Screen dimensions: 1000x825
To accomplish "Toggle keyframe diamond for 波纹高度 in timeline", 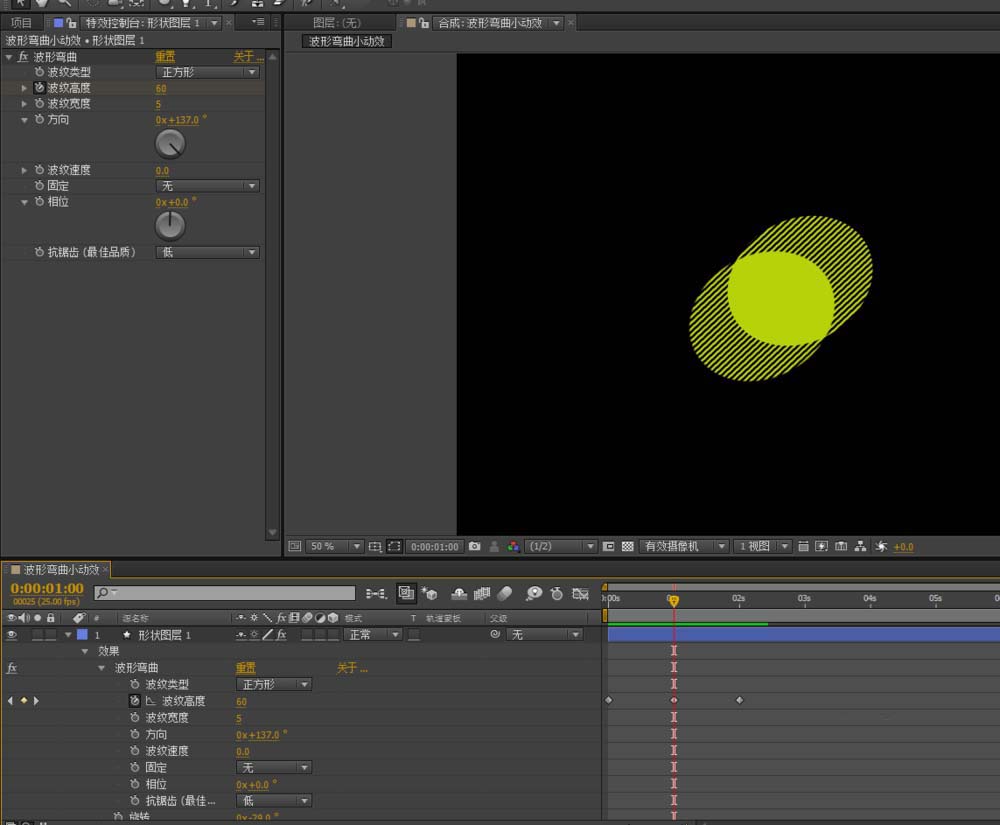I will [23, 701].
